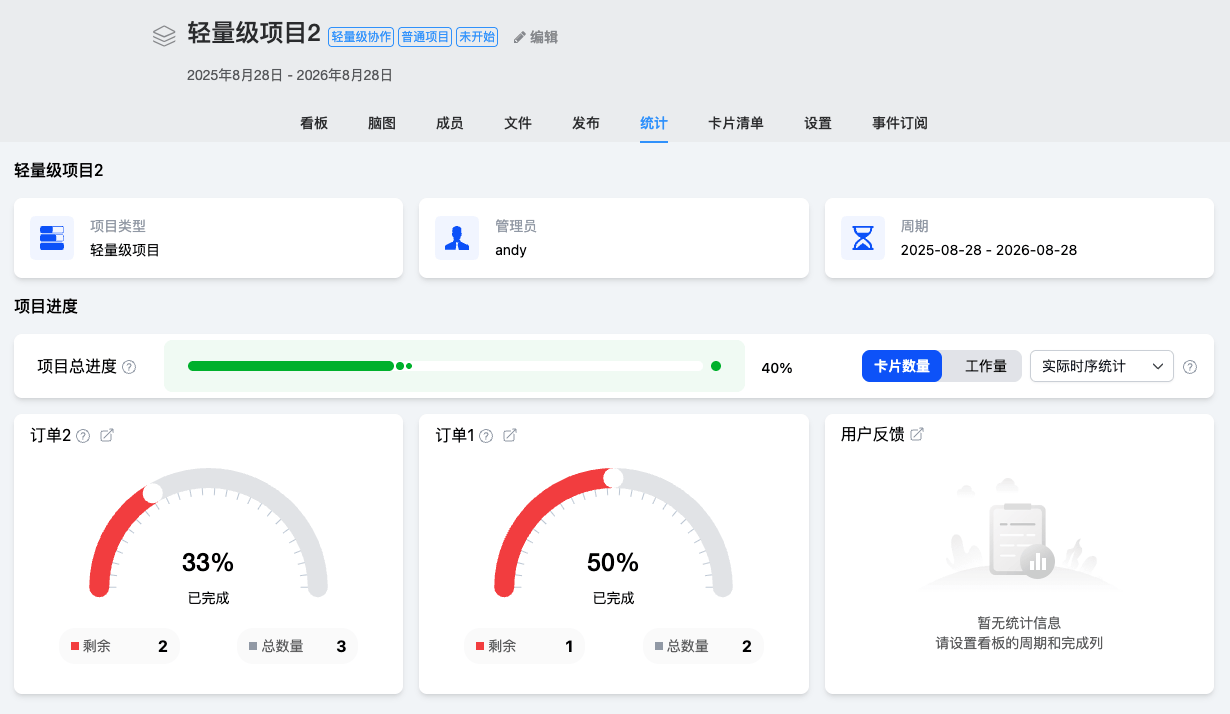
Task: Open external link icon for 用户反馈
Action: tap(916, 434)
